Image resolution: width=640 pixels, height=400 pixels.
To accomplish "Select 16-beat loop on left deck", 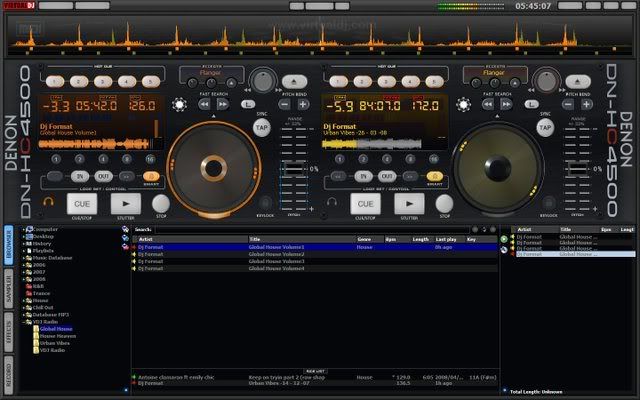I will (x=151, y=159).
